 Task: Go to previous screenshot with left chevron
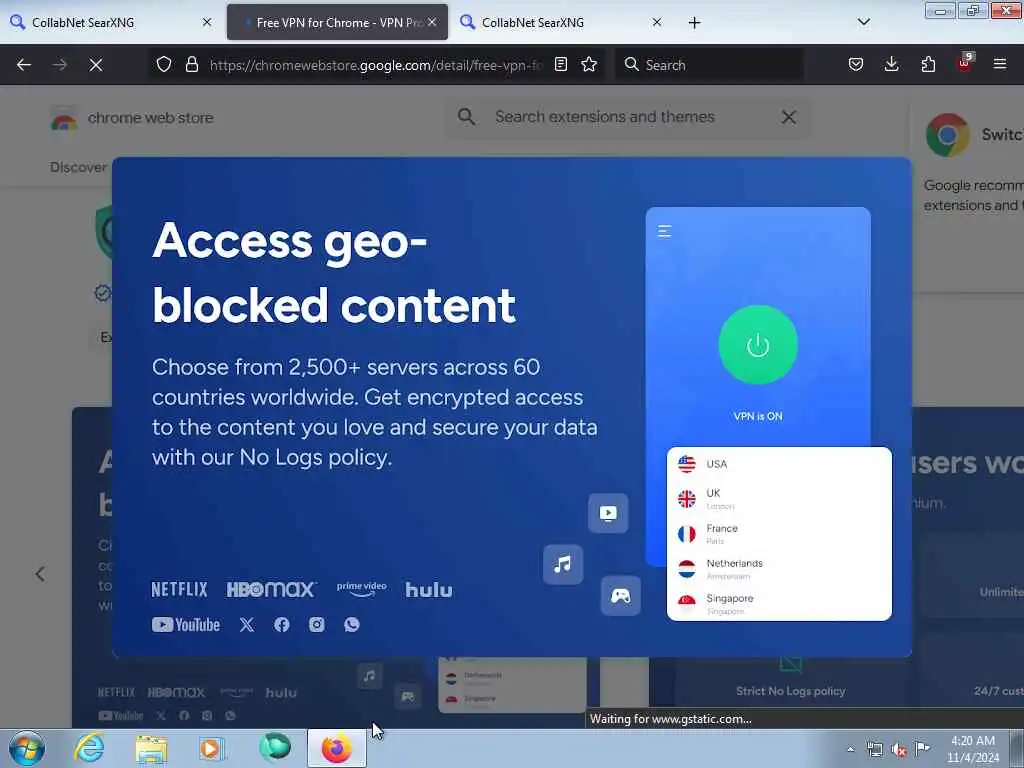40,574
